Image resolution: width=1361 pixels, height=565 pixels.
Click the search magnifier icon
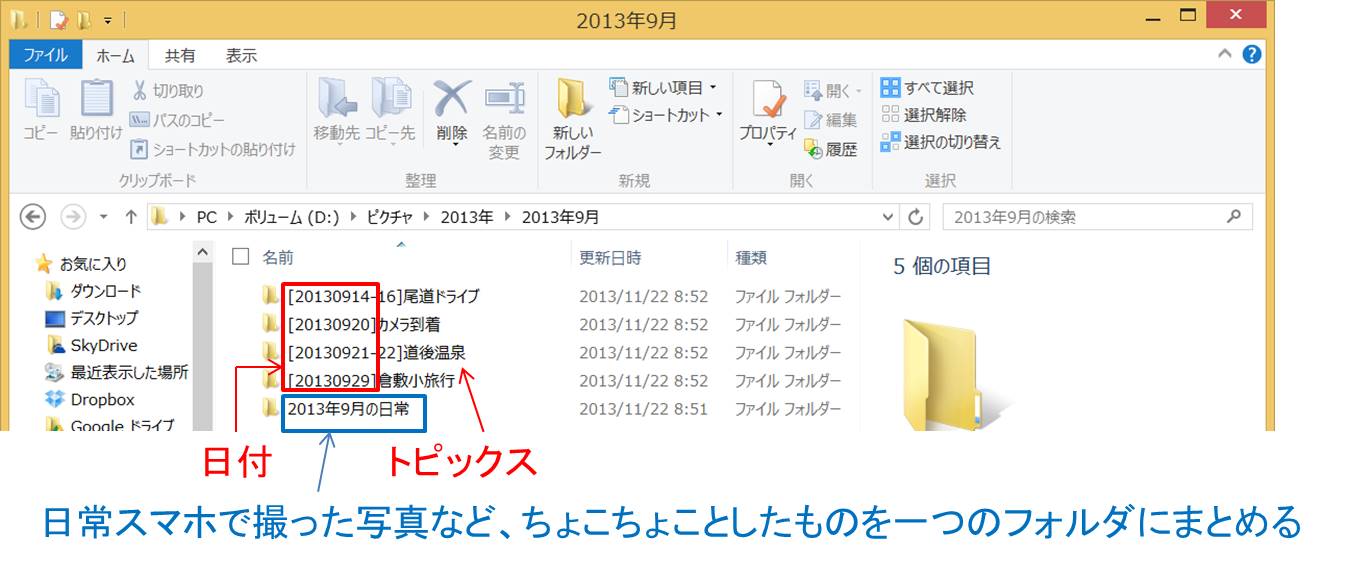coord(1235,216)
